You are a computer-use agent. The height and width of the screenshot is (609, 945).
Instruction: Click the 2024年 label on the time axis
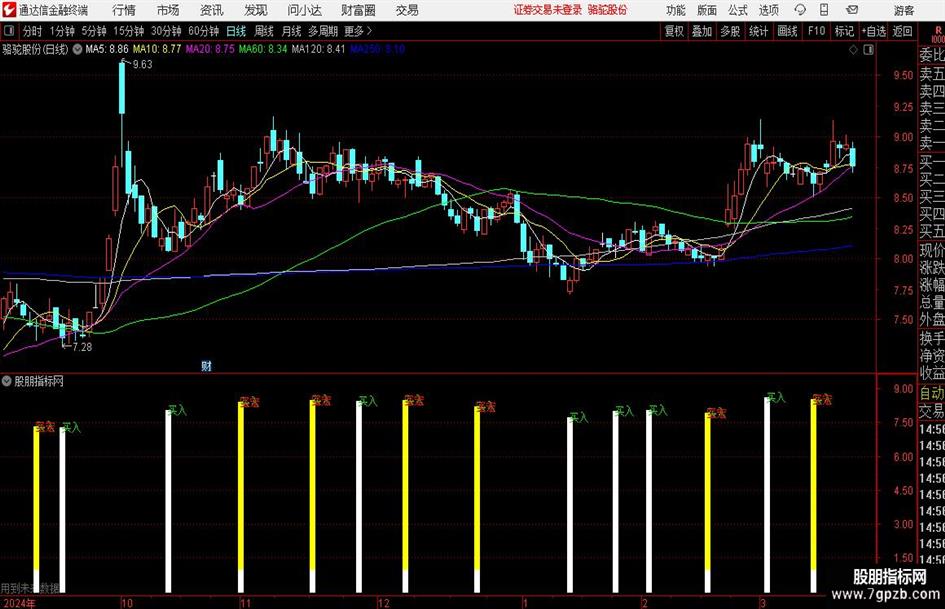19,603
